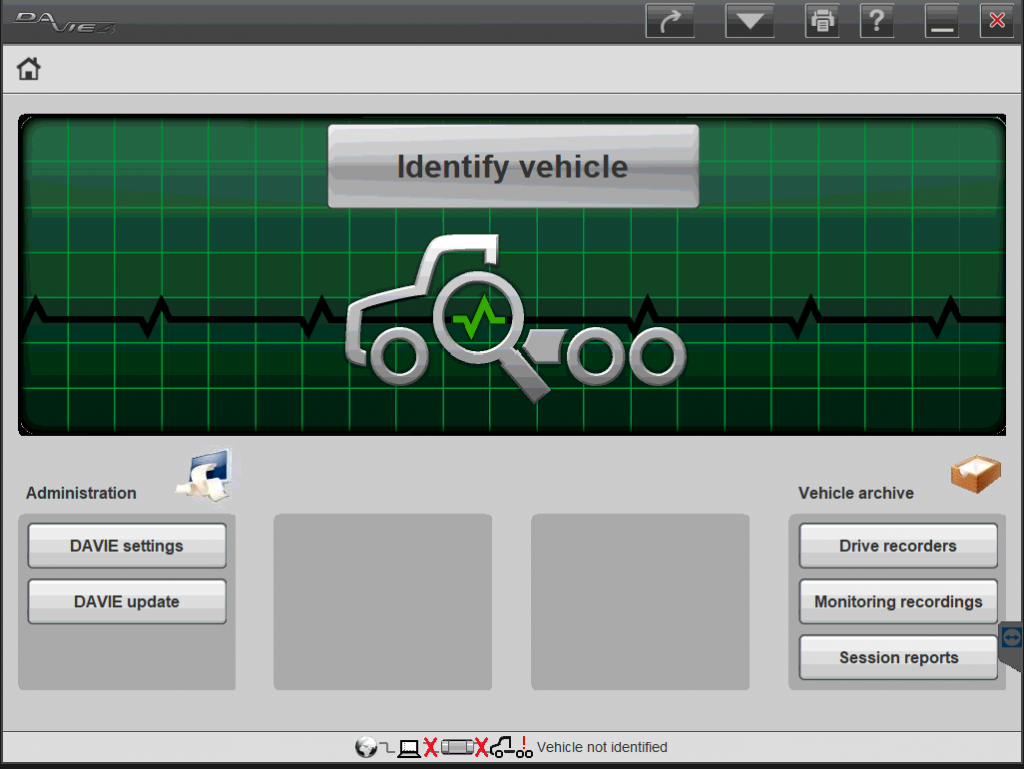
Task: Open Drive recorders
Action: 898,546
